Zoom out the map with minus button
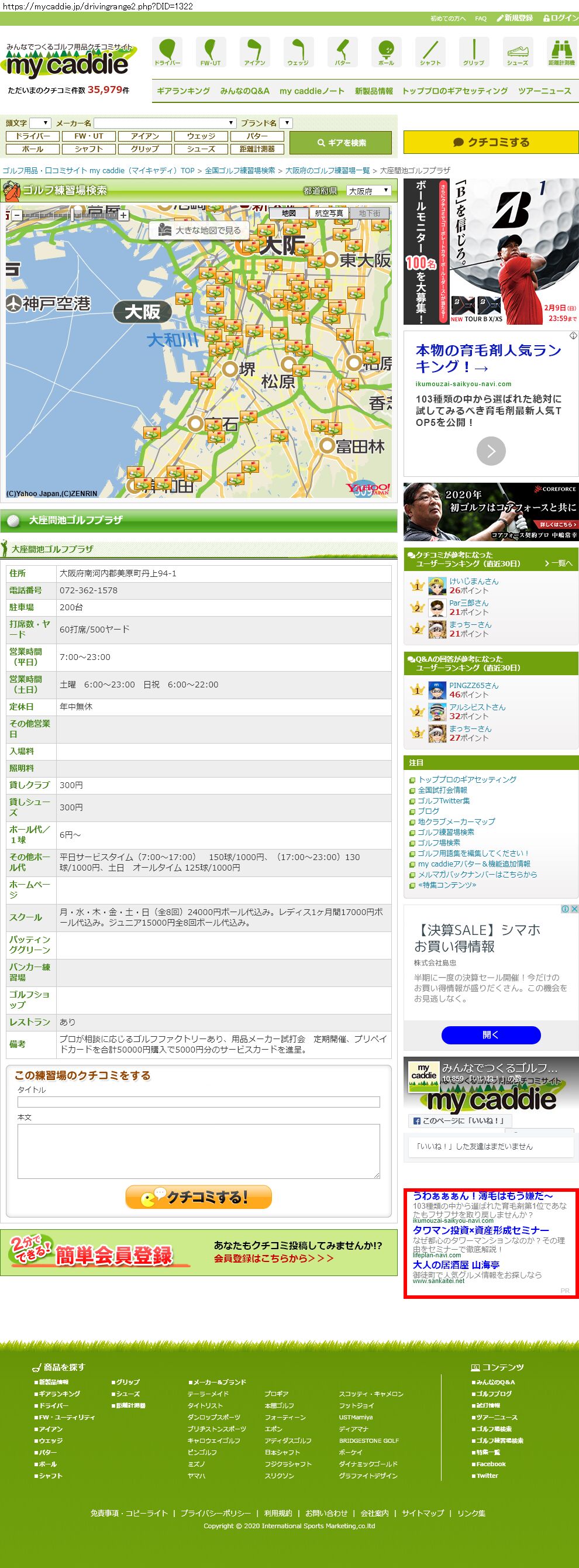This screenshot has width=579, height=1568. [17, 215]
